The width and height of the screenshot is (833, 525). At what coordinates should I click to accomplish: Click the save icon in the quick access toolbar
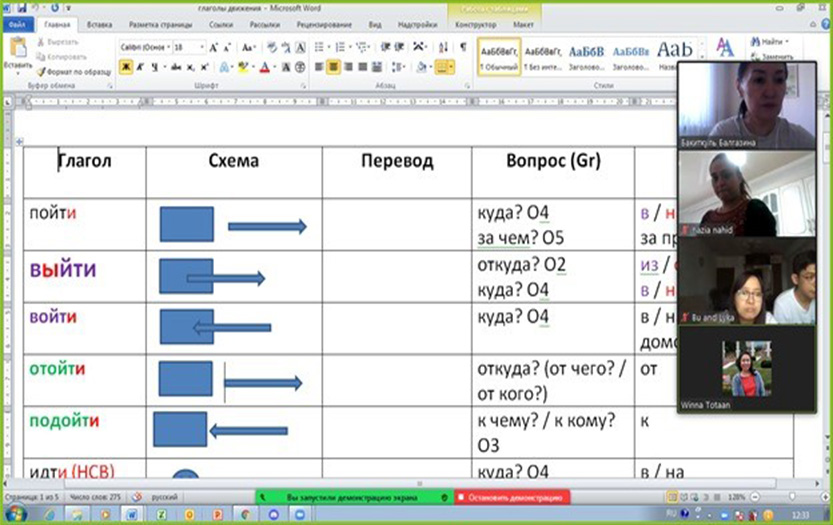click(22, 8)
